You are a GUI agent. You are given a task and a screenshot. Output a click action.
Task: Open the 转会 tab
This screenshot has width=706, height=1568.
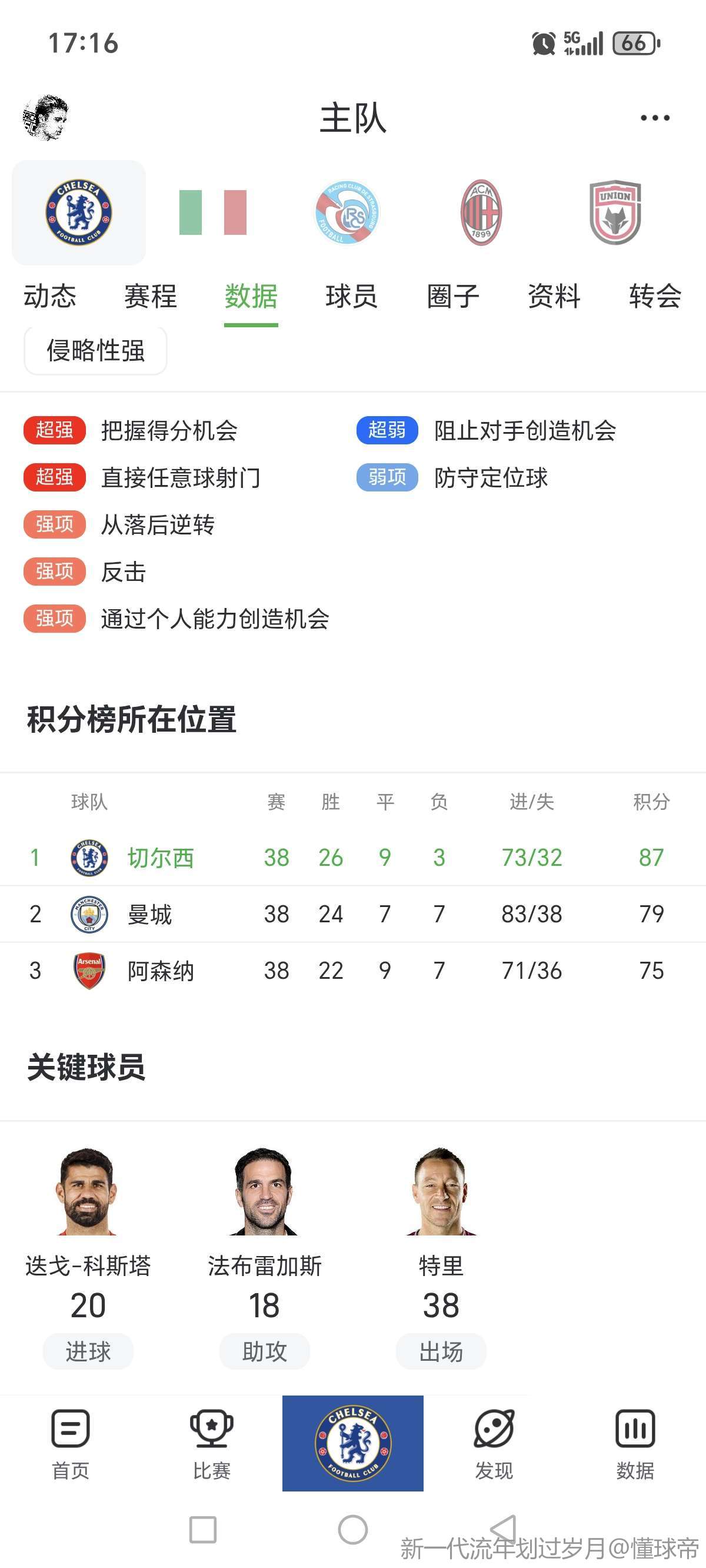pyautogui.click(x=655, y=297)
